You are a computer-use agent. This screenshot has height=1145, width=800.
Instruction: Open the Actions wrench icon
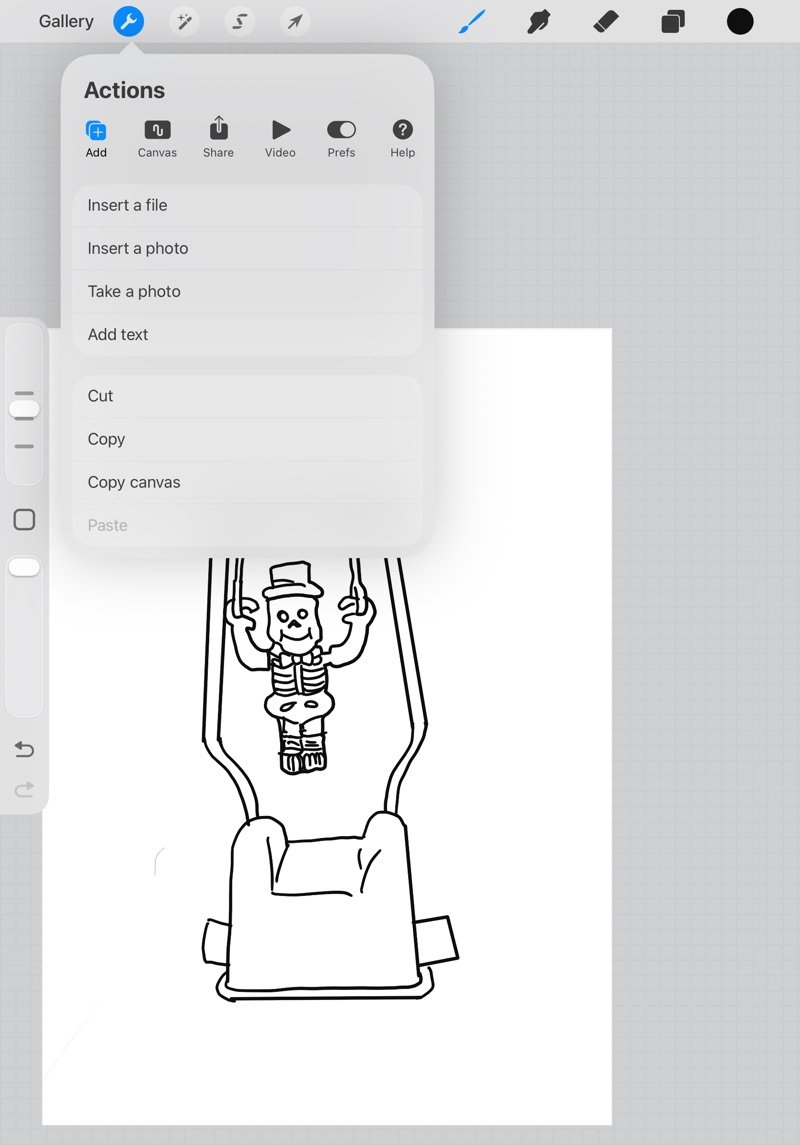[x=128, y=22]
